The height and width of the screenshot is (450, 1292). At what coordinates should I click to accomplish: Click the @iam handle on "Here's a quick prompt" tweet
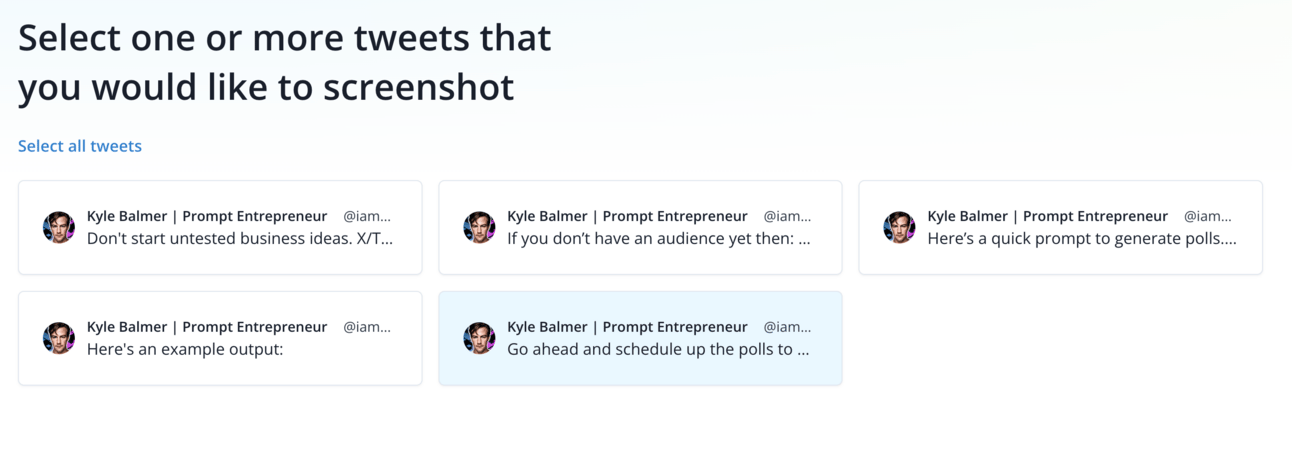[1207, 216]
